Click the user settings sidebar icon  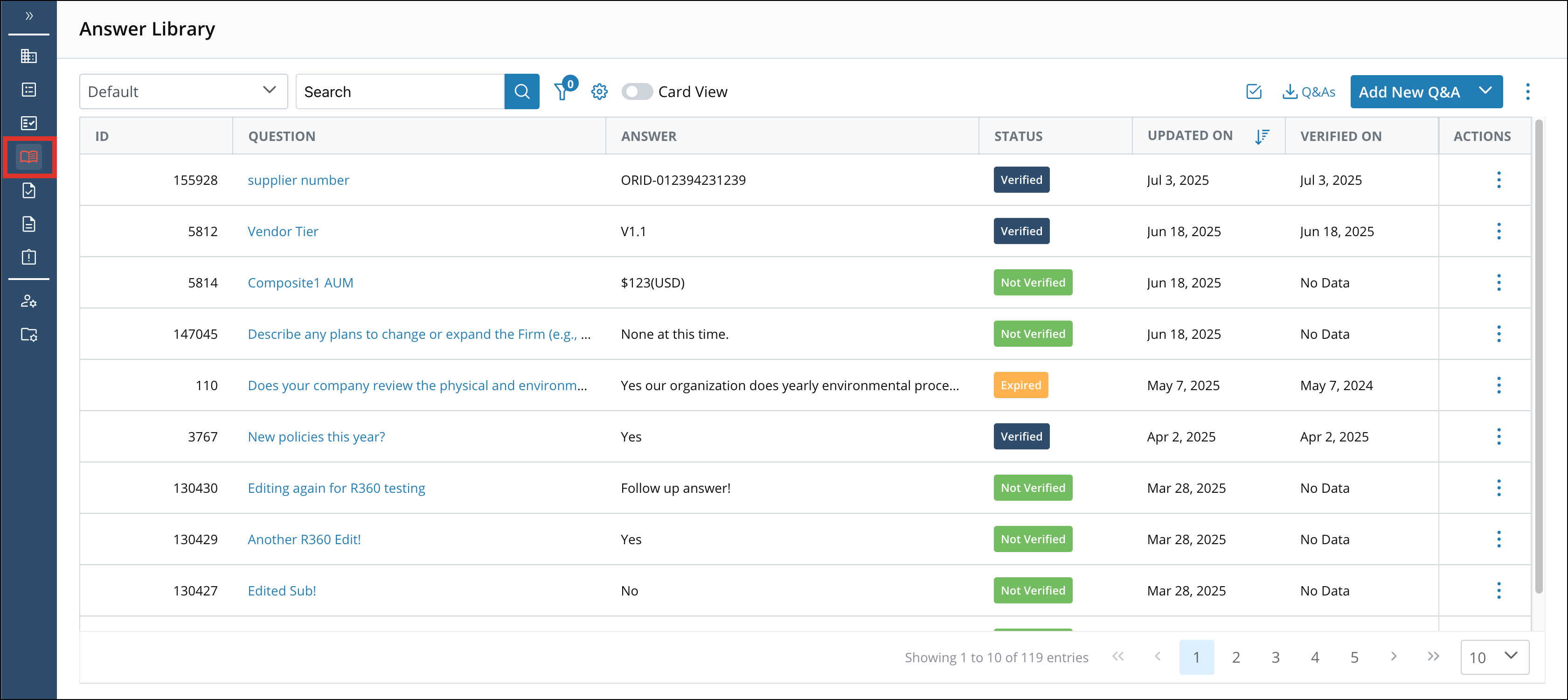click(x=28, y=301)
